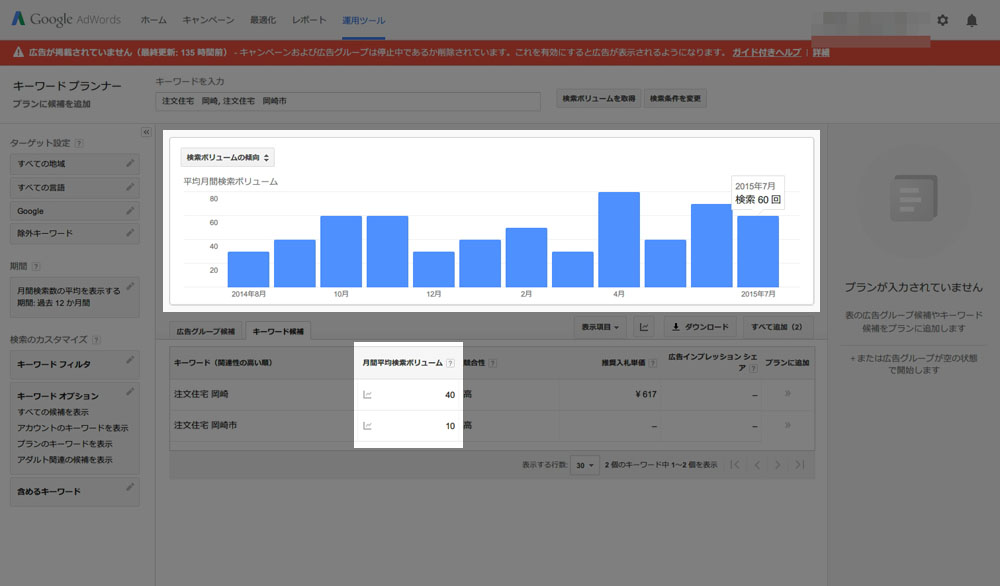
Task: Show trend chart icon for 注文住宅 岡崎市
Action: (x=367, y=425)
